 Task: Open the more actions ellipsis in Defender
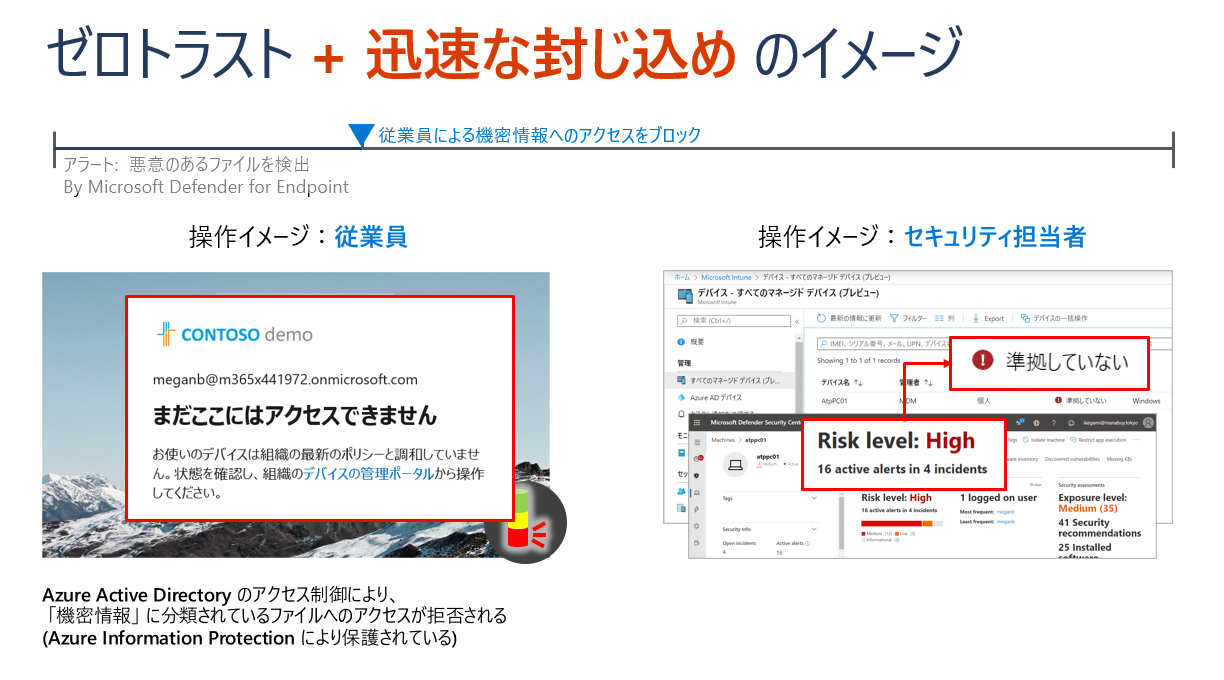[x=1136, y=440]
